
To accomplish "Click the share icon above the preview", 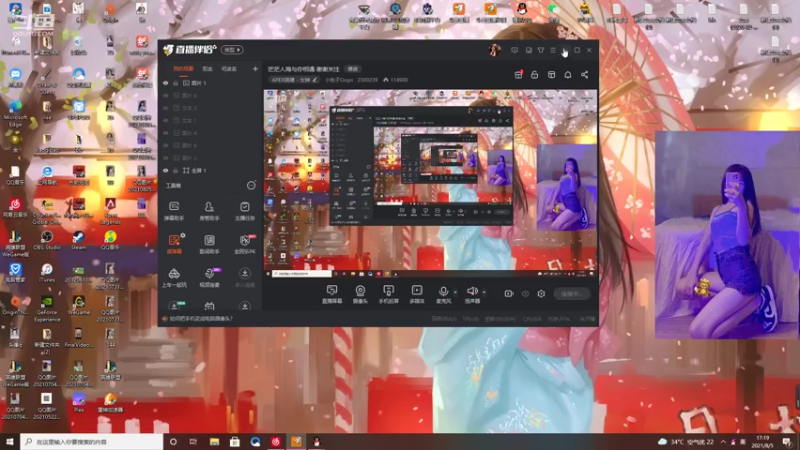I will coord(585,75).
